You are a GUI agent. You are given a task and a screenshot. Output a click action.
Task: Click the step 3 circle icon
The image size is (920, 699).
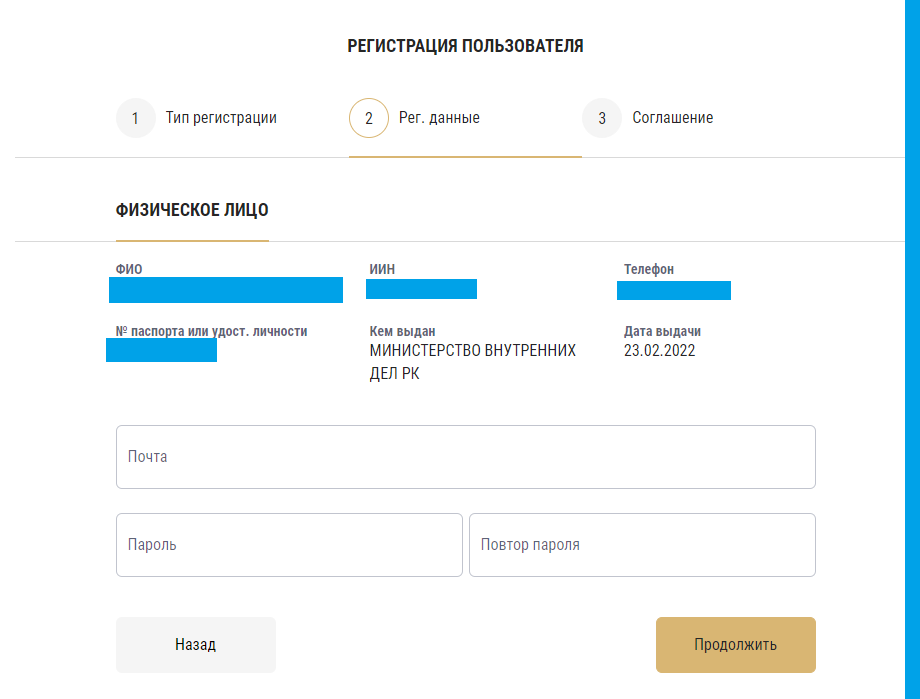[601, 117]
